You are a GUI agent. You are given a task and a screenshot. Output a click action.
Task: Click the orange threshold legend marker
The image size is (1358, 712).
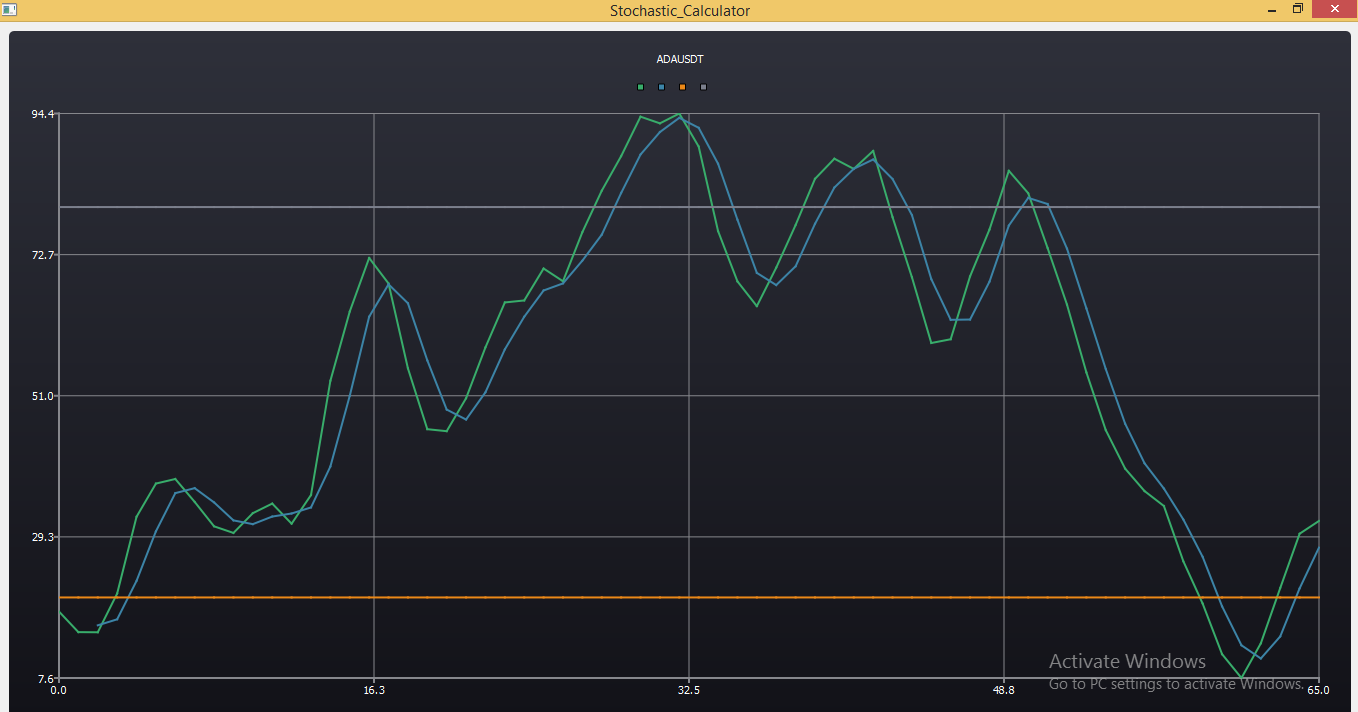[x=682, y=87]
